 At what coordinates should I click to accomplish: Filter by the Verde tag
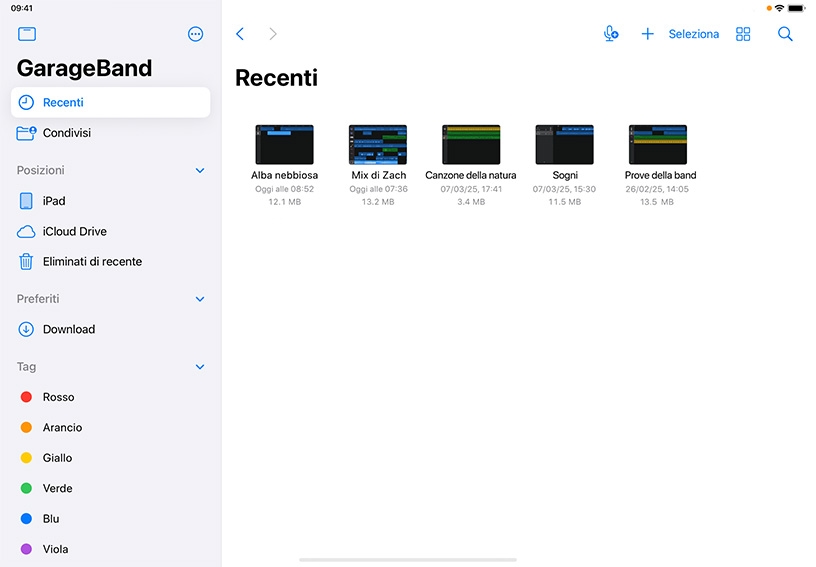click(110, 488)
